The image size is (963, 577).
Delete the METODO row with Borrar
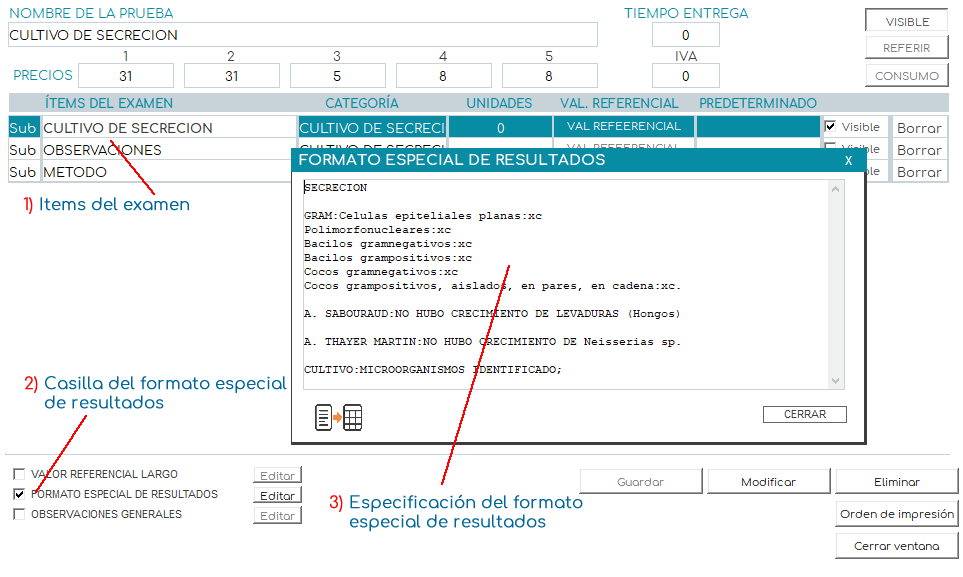point(918,172)
